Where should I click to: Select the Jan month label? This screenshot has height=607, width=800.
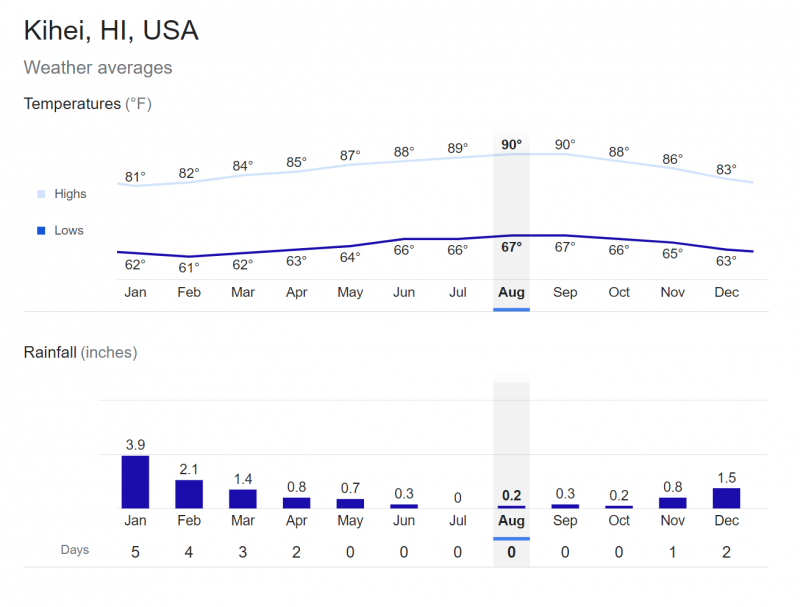pyautogui.click(x=135, y=292)
